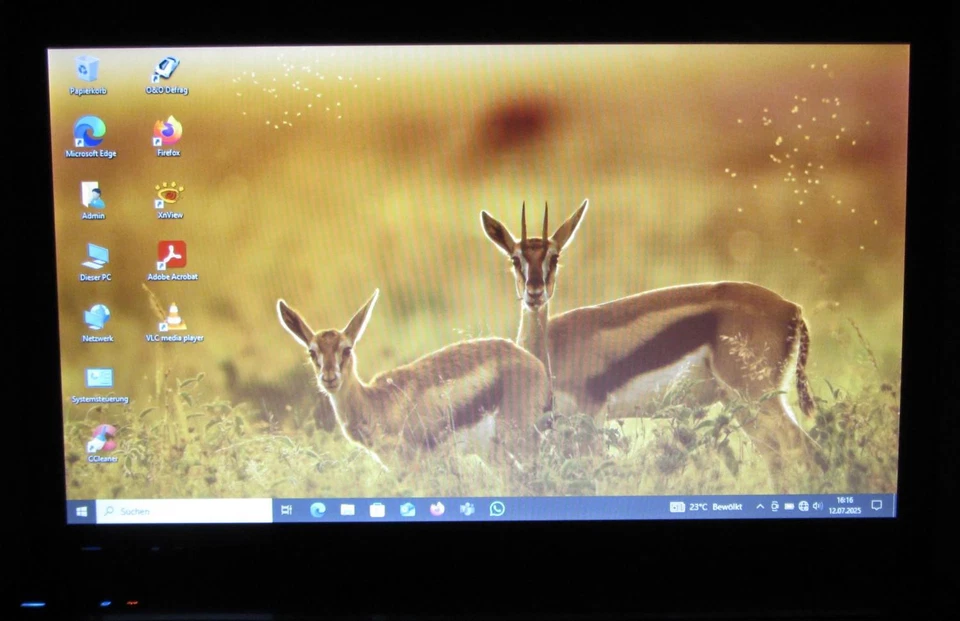
Task: Open the 23°C Bewölkt weather widget
Action: coord(705,506)
